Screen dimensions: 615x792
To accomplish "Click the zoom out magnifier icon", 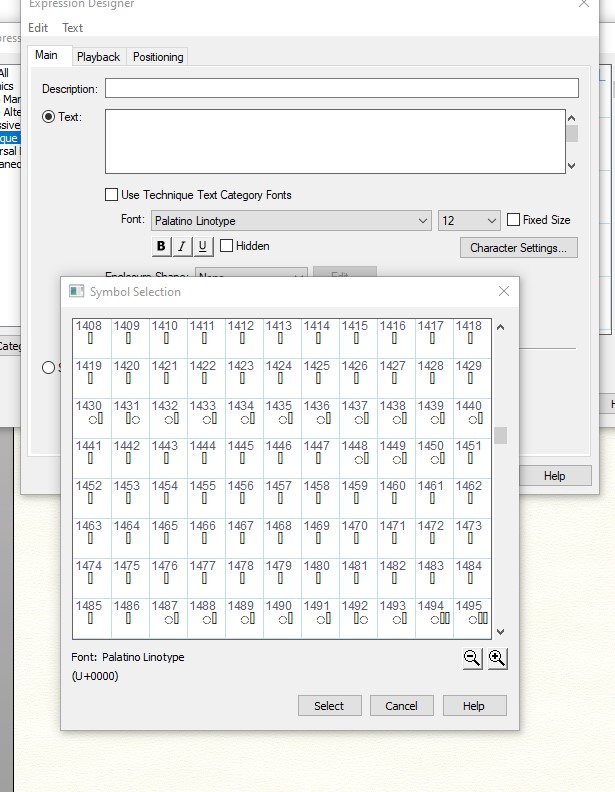I will click(473, 658).
